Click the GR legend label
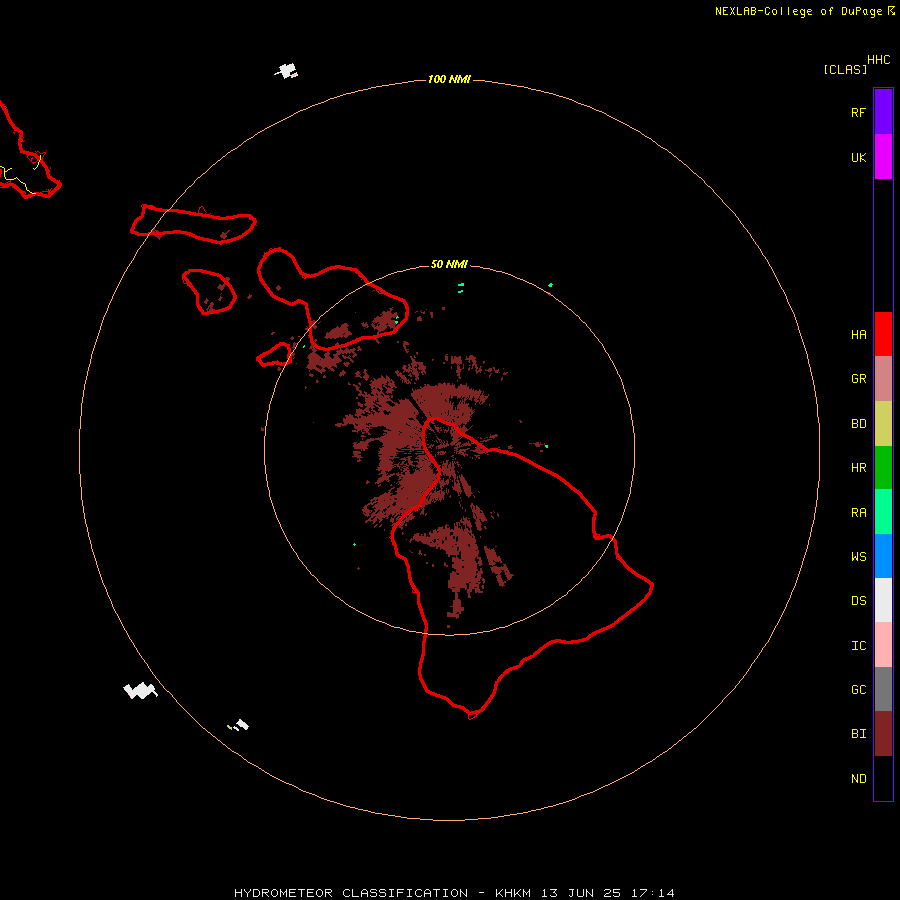 coord(858,379)
